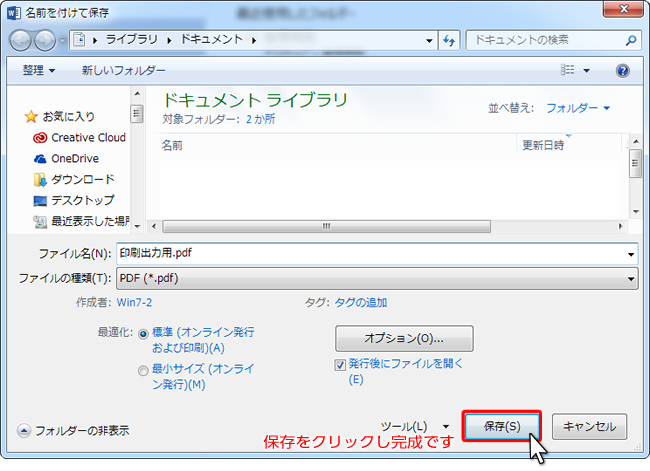
Task: Click the left arrow of horizontal scrollbar
Action: click(154, 226)
